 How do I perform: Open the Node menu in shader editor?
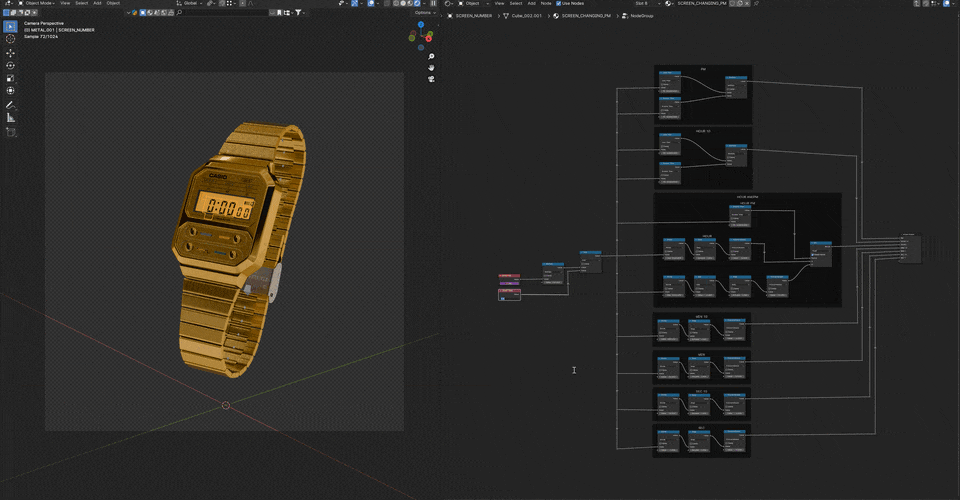546,4
